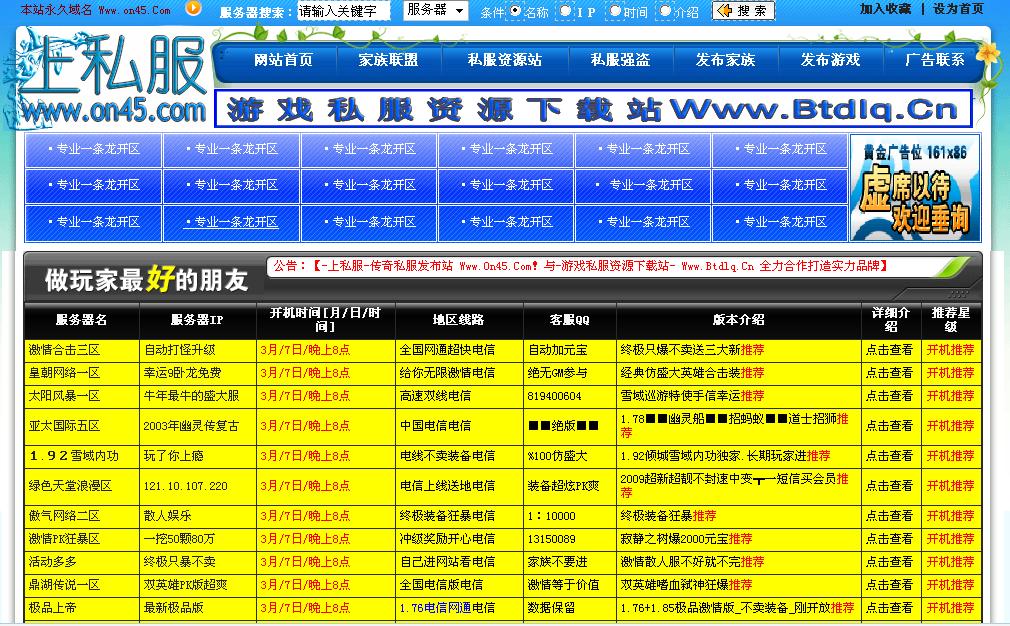Expand the 服务器 dropdown list
This screenshot has width=1010, height=626.
coord(436,11)
